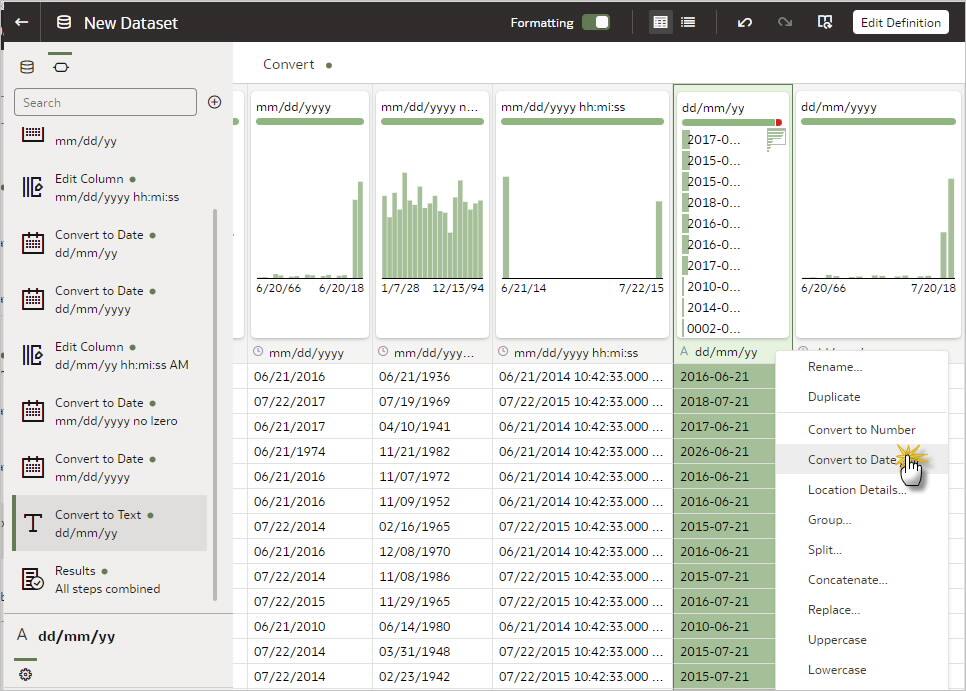This screenshot has height=691, width=966.
Task: Click the Search field in steps panel
Action: tap(105, 102)
